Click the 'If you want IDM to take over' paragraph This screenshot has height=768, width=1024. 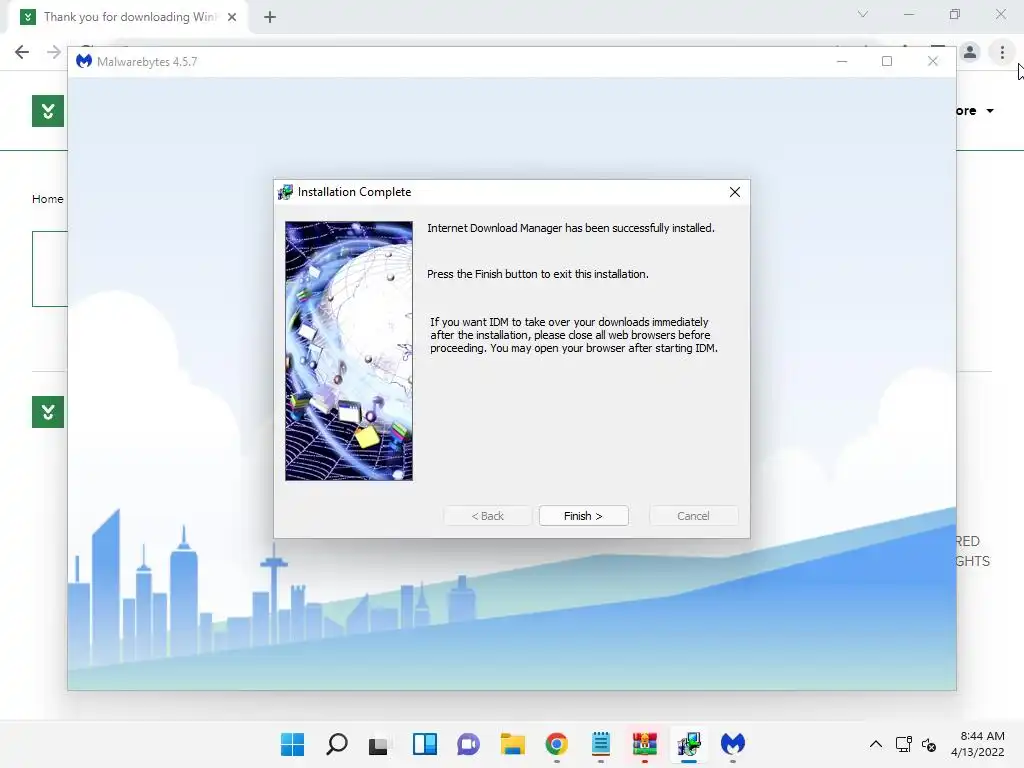click(573, 335)
